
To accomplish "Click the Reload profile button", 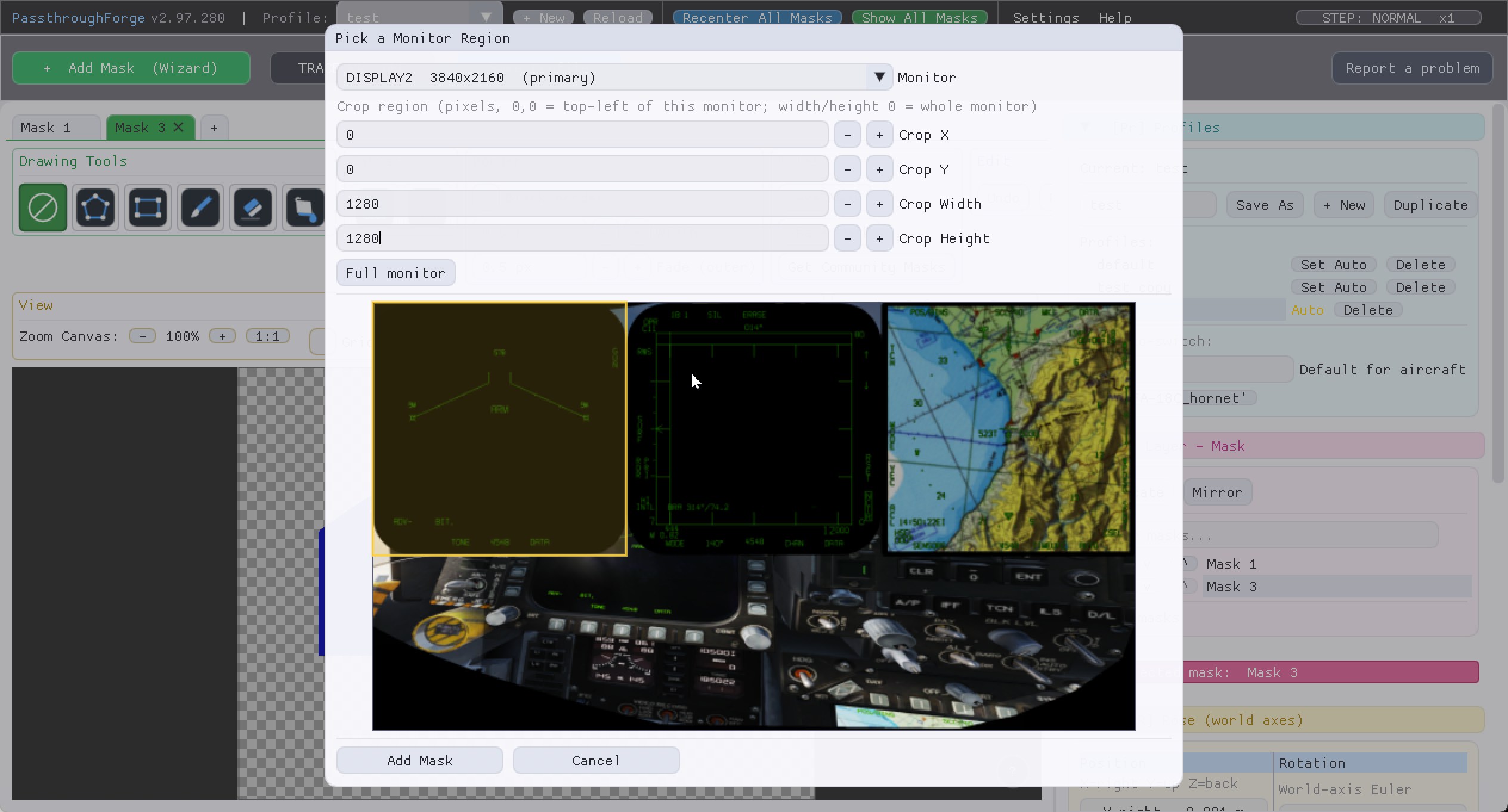I will [618, 18].
